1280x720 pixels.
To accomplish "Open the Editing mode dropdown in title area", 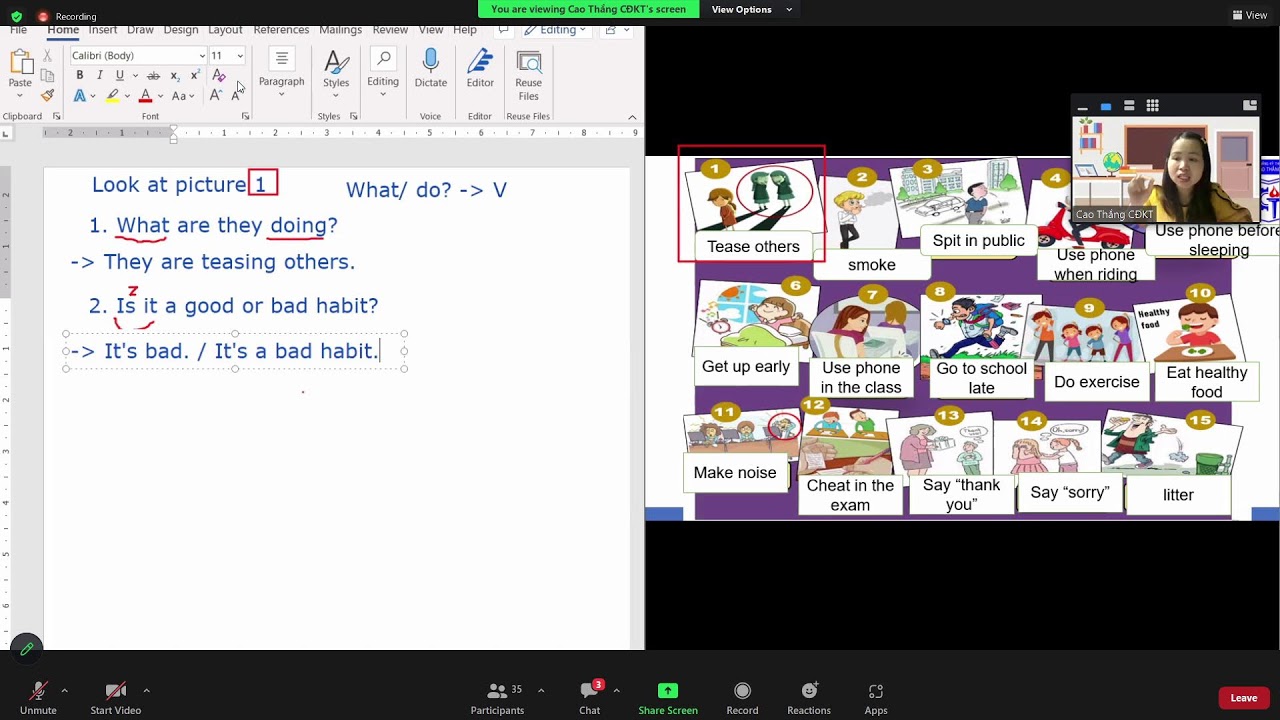I will click(x=556, y=30).
